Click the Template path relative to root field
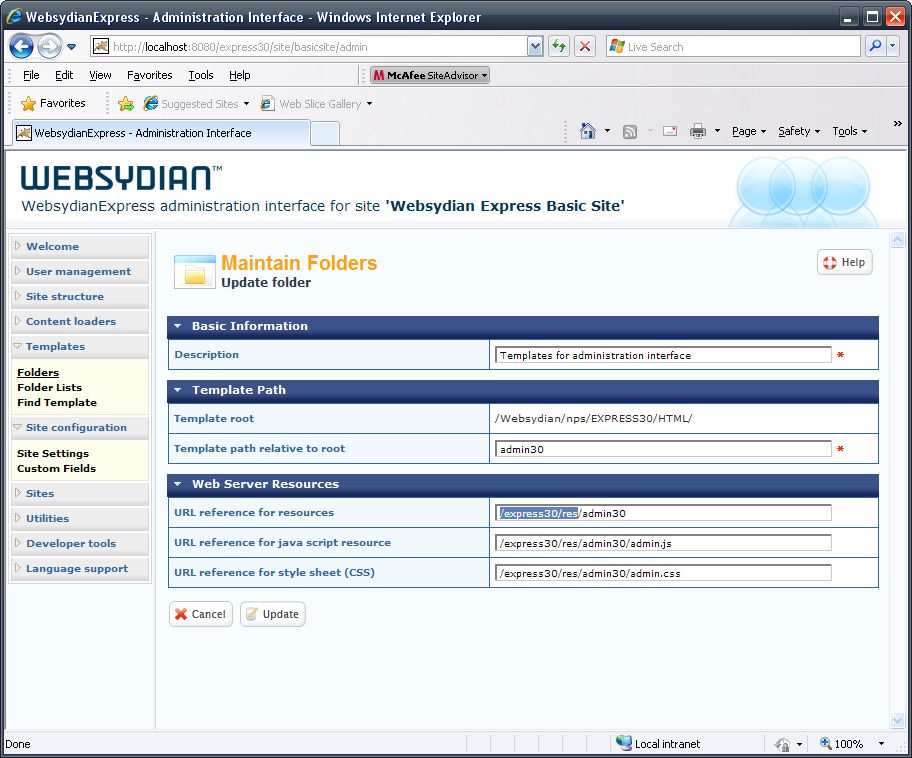Screen dimensions: 912x758 point(663,449)
